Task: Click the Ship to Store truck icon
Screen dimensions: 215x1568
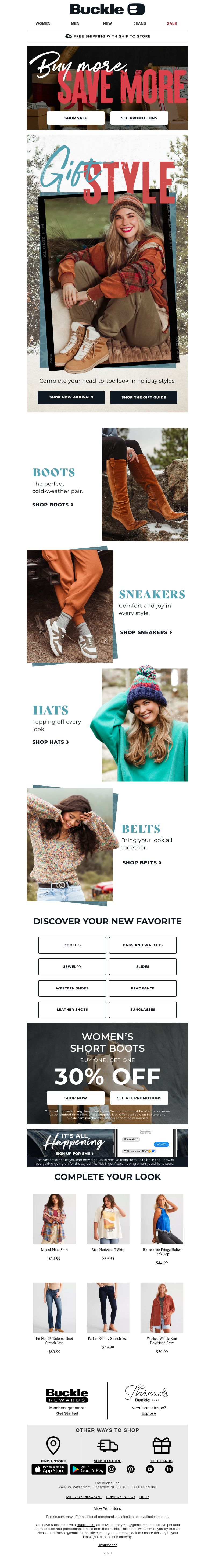Action: [x=107, y=1445]
